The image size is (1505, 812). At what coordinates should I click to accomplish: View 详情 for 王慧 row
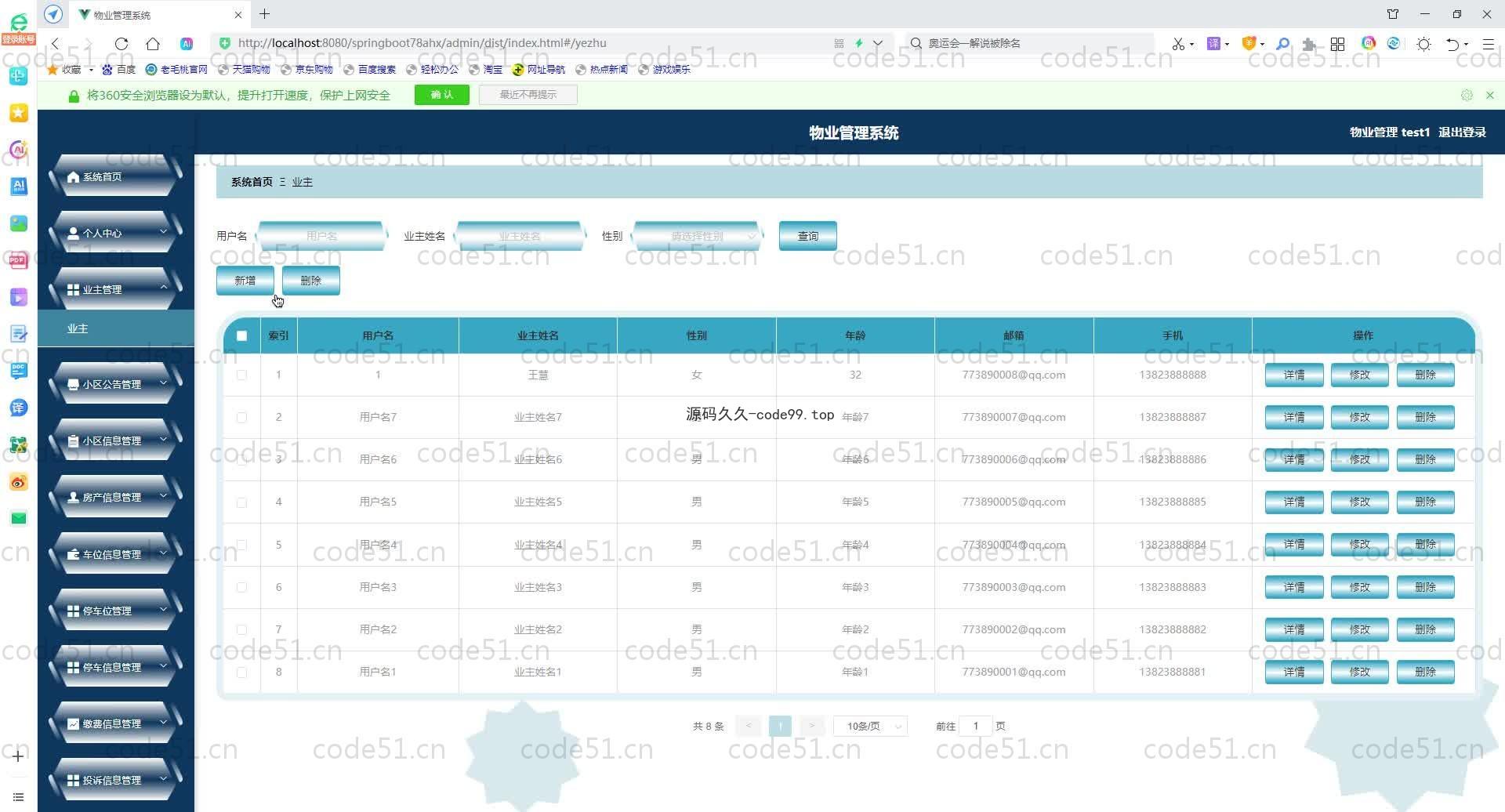[x=1294, y=375]
